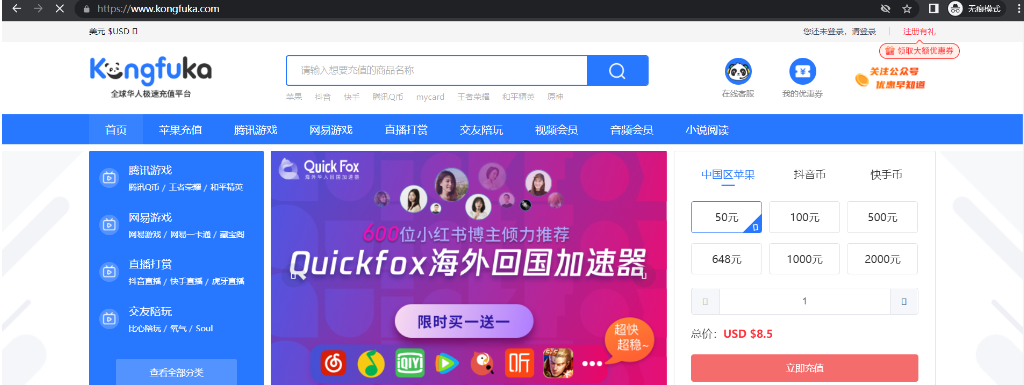Click the 查看全部分类 button

176,372
